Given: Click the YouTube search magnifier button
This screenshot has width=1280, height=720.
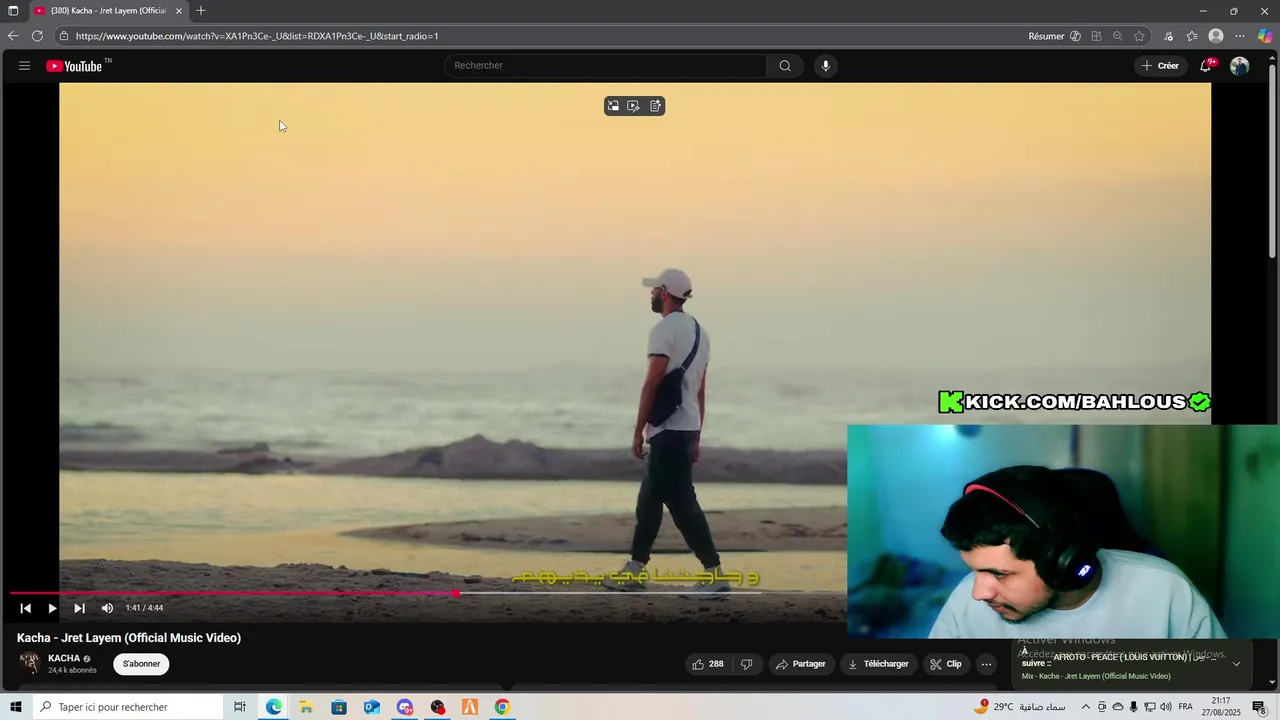Looking at the screenshot, I should tap(785, 66).
